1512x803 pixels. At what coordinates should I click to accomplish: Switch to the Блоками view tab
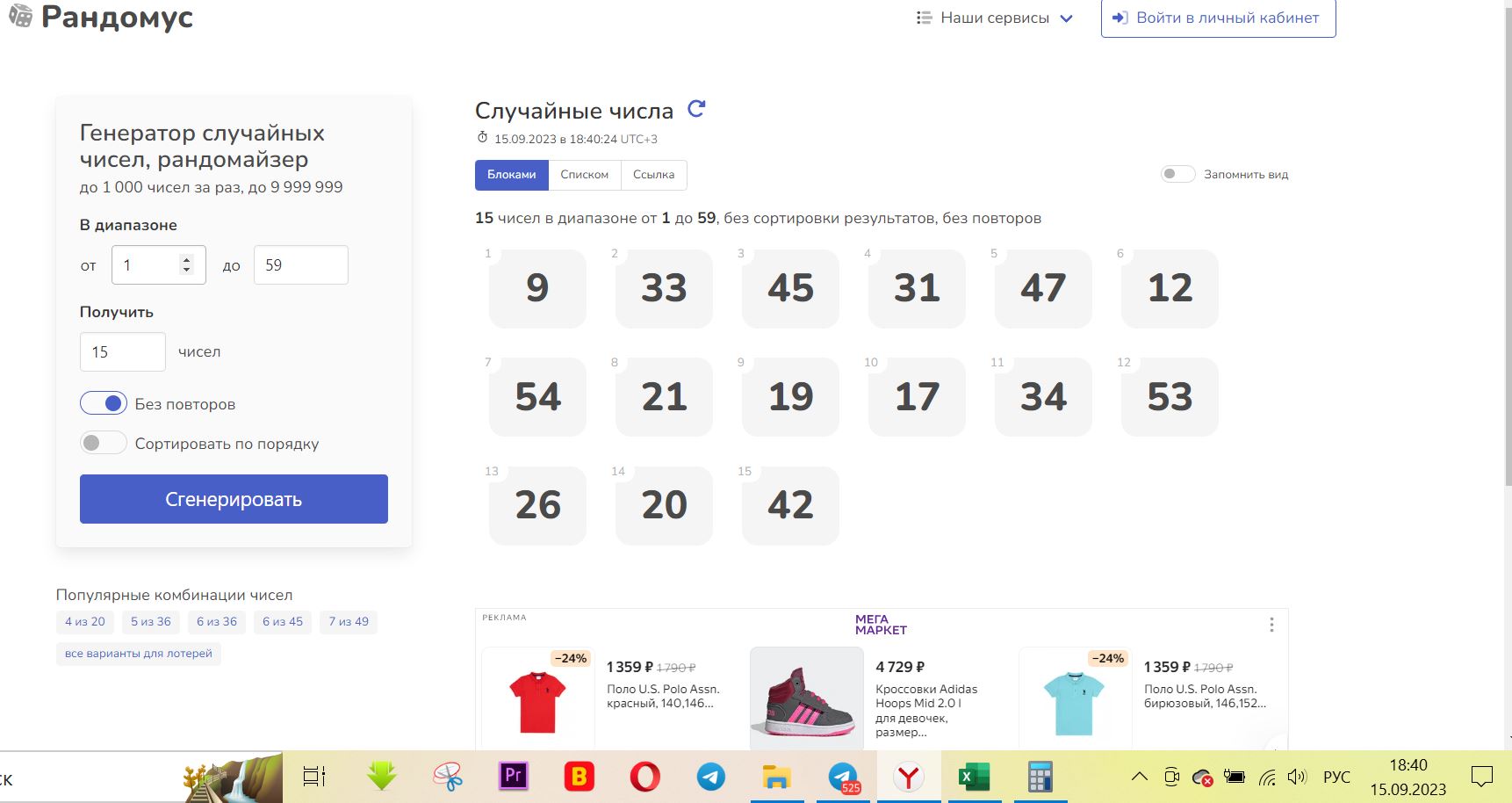(x=512, y=175)
